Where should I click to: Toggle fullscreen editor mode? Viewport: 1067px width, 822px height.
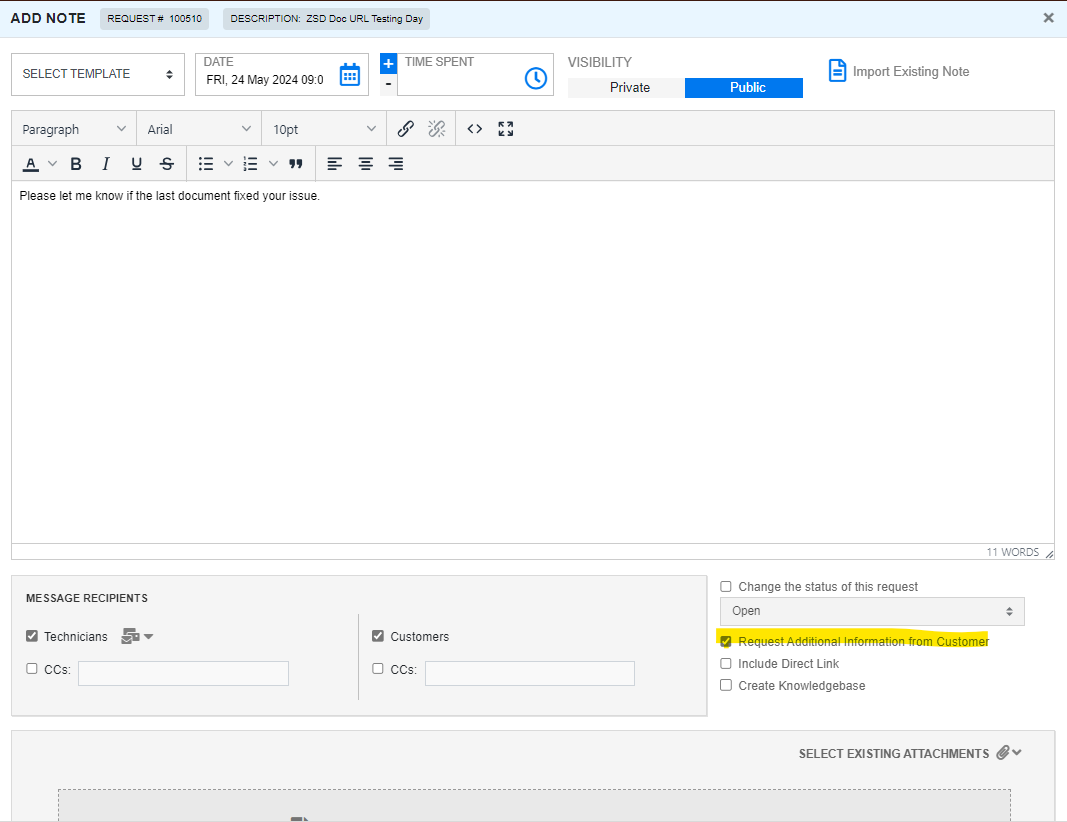(x=506, y=129)
